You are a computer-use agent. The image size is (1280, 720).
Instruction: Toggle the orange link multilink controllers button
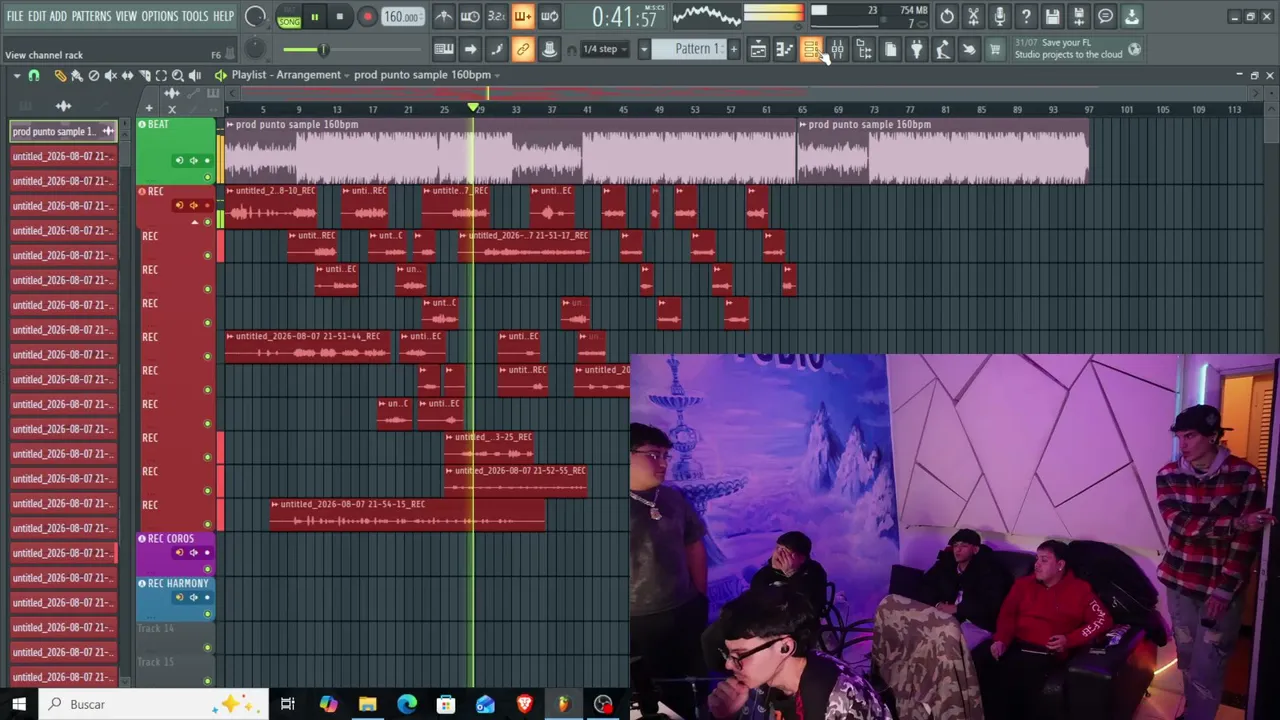coord(522,49)
